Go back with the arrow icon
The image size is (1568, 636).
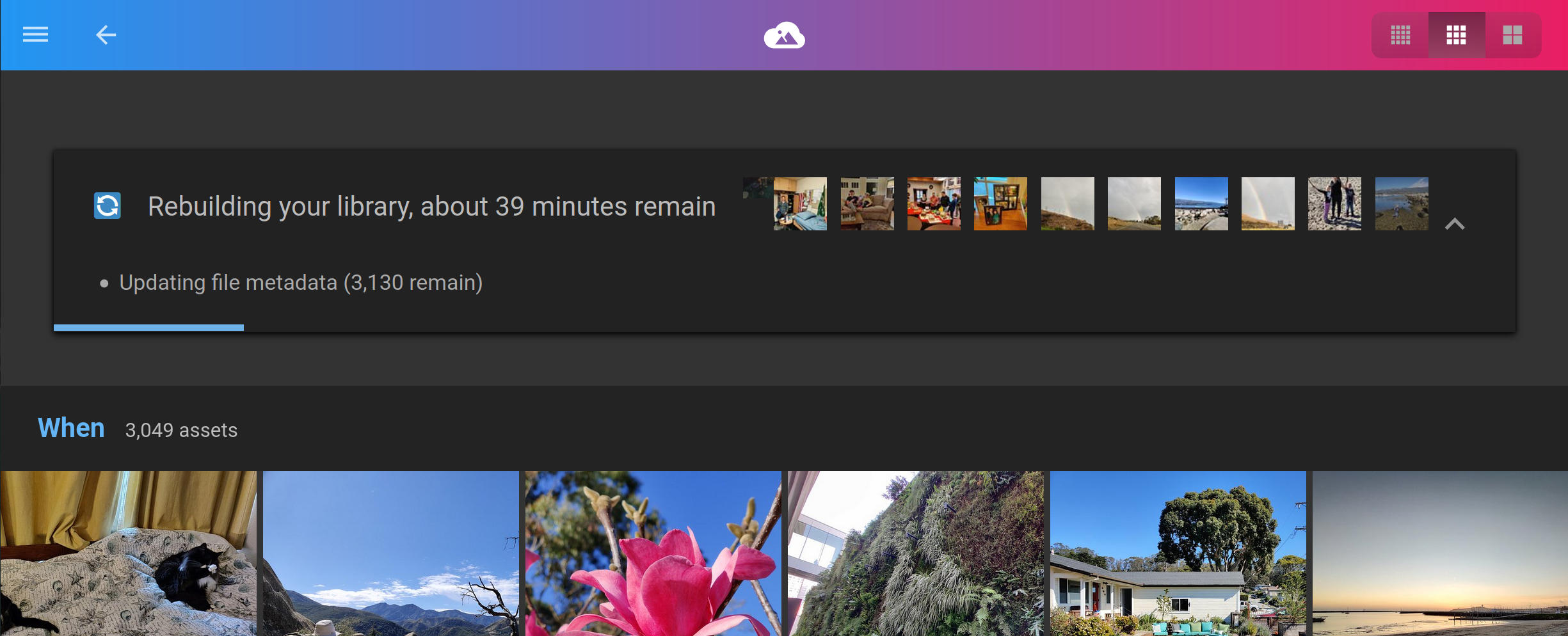tap(106, 35)
